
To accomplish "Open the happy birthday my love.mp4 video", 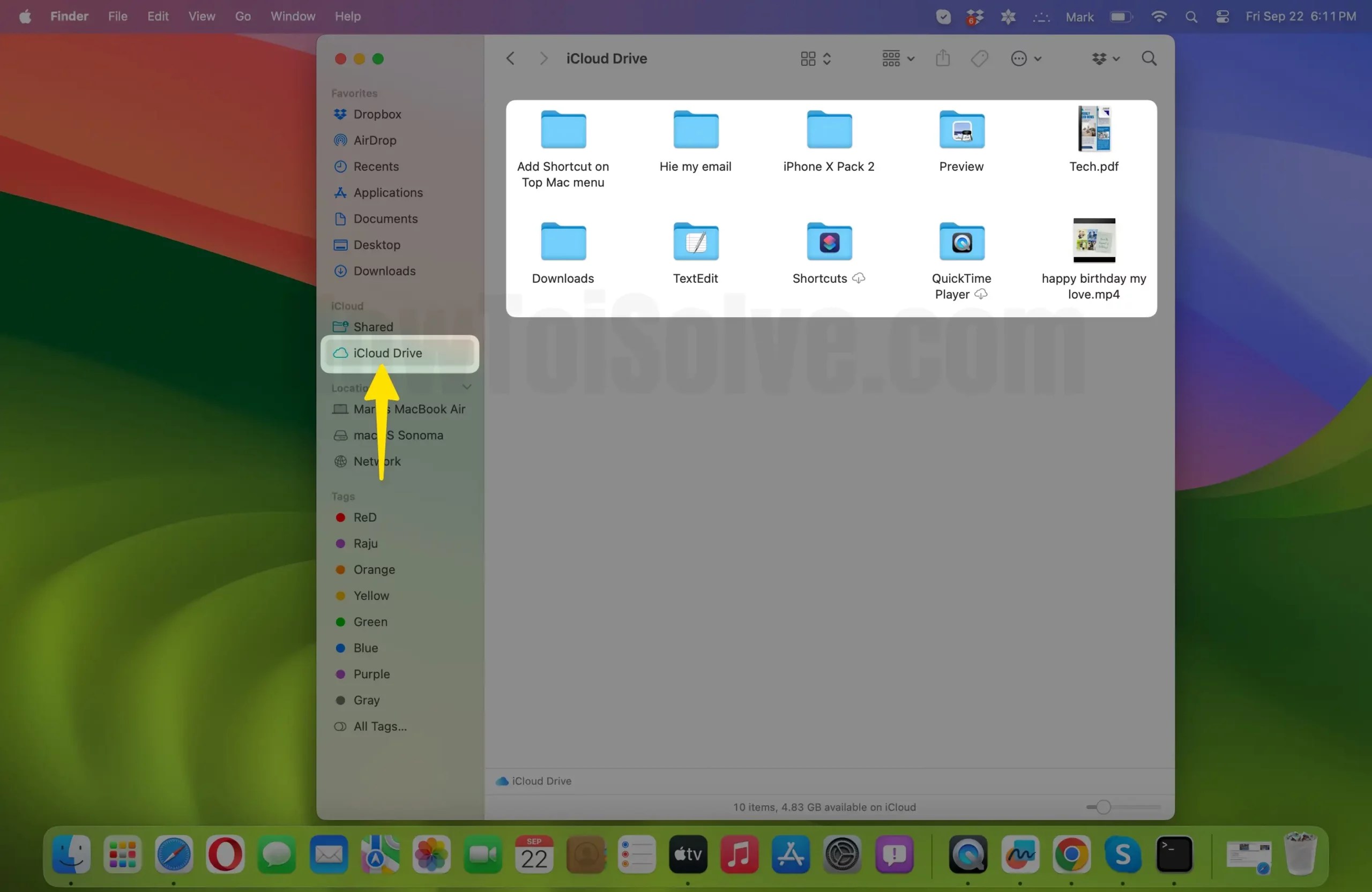I will [1094, 241].
